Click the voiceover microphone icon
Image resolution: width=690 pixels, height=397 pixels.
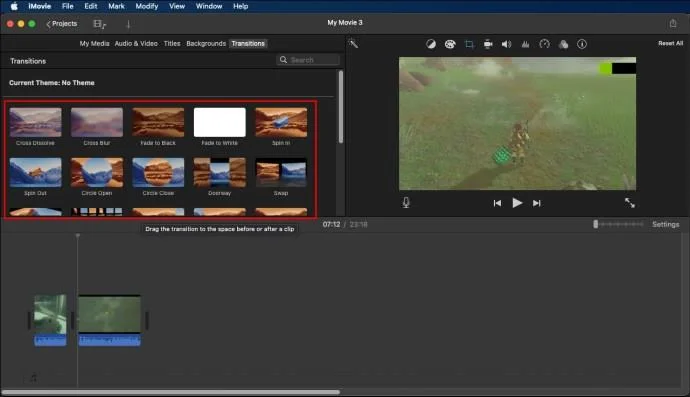point(406,202)
